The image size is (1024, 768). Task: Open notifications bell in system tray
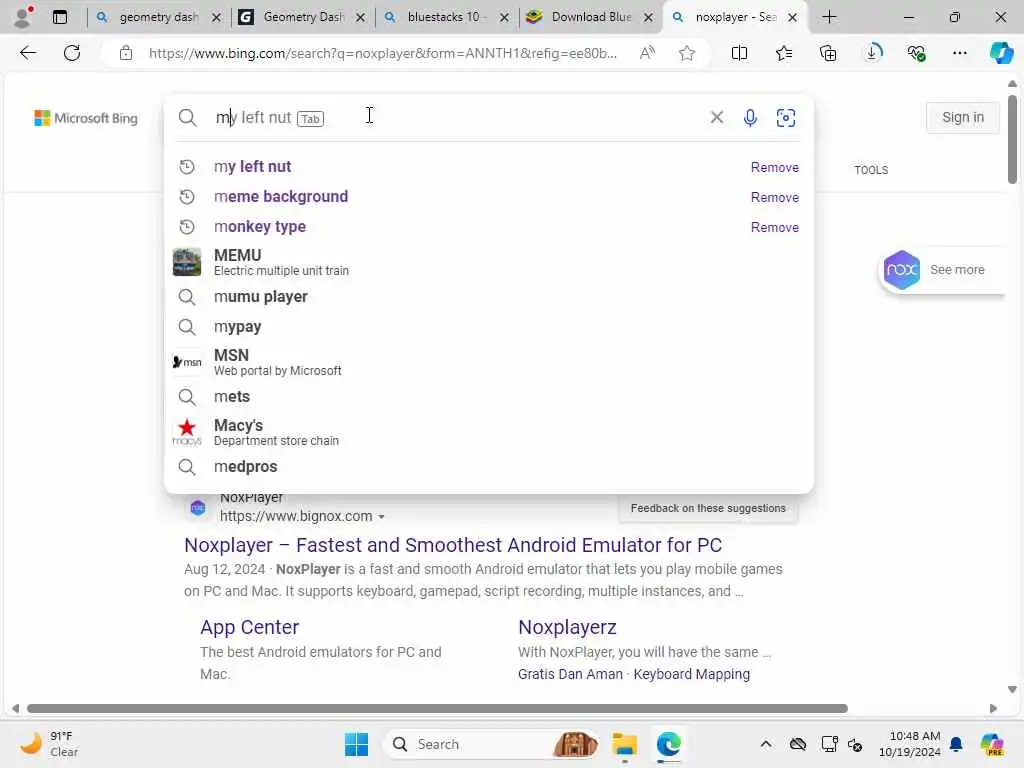(x=956, y=744)
